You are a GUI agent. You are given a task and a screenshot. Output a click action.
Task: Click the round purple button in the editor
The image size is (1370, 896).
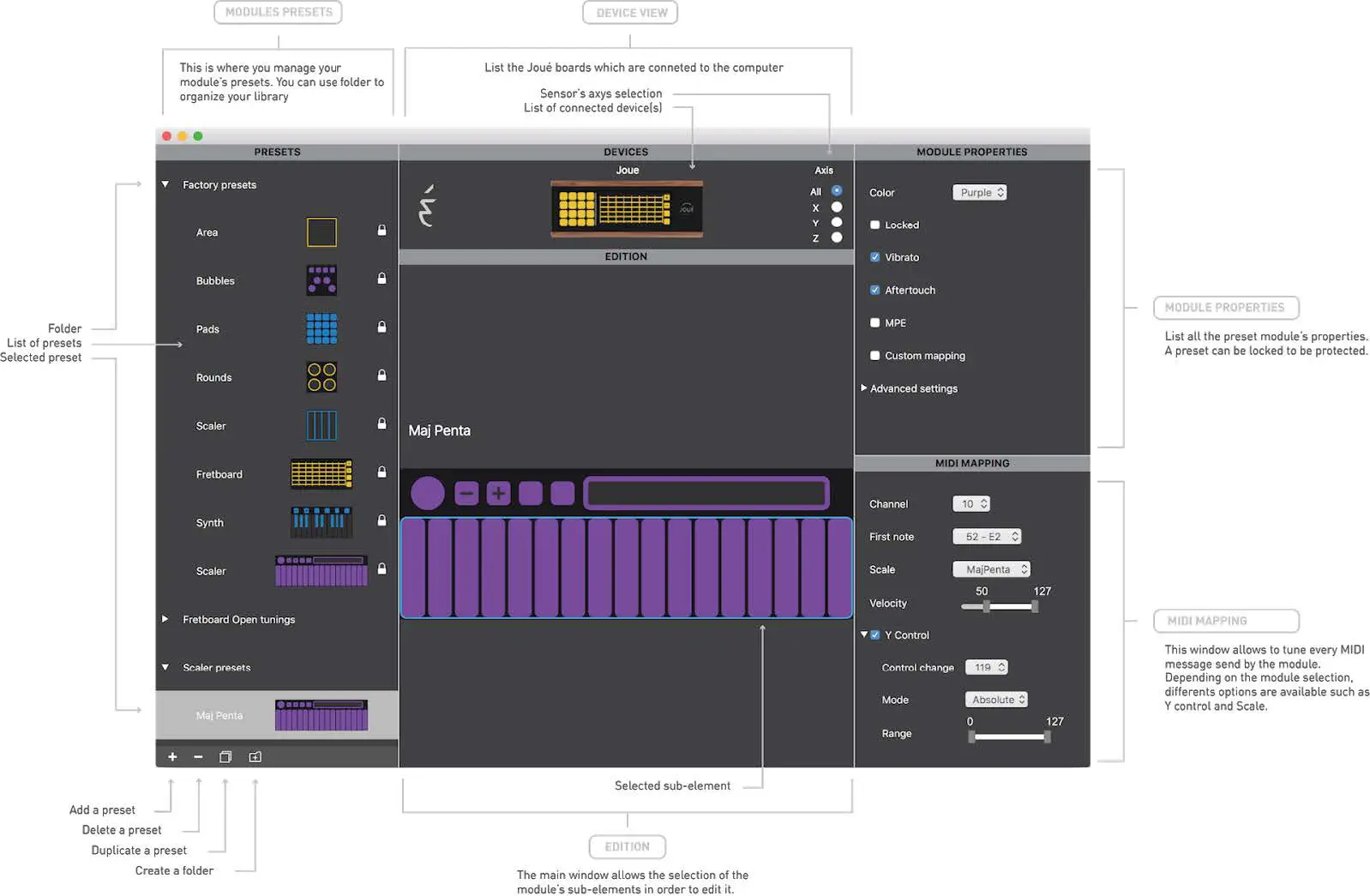427,493
